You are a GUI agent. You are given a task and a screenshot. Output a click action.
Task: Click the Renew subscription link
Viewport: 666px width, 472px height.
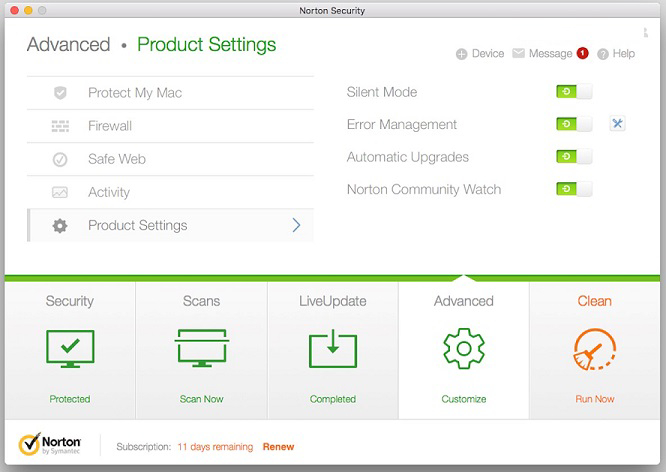(279, 447)
